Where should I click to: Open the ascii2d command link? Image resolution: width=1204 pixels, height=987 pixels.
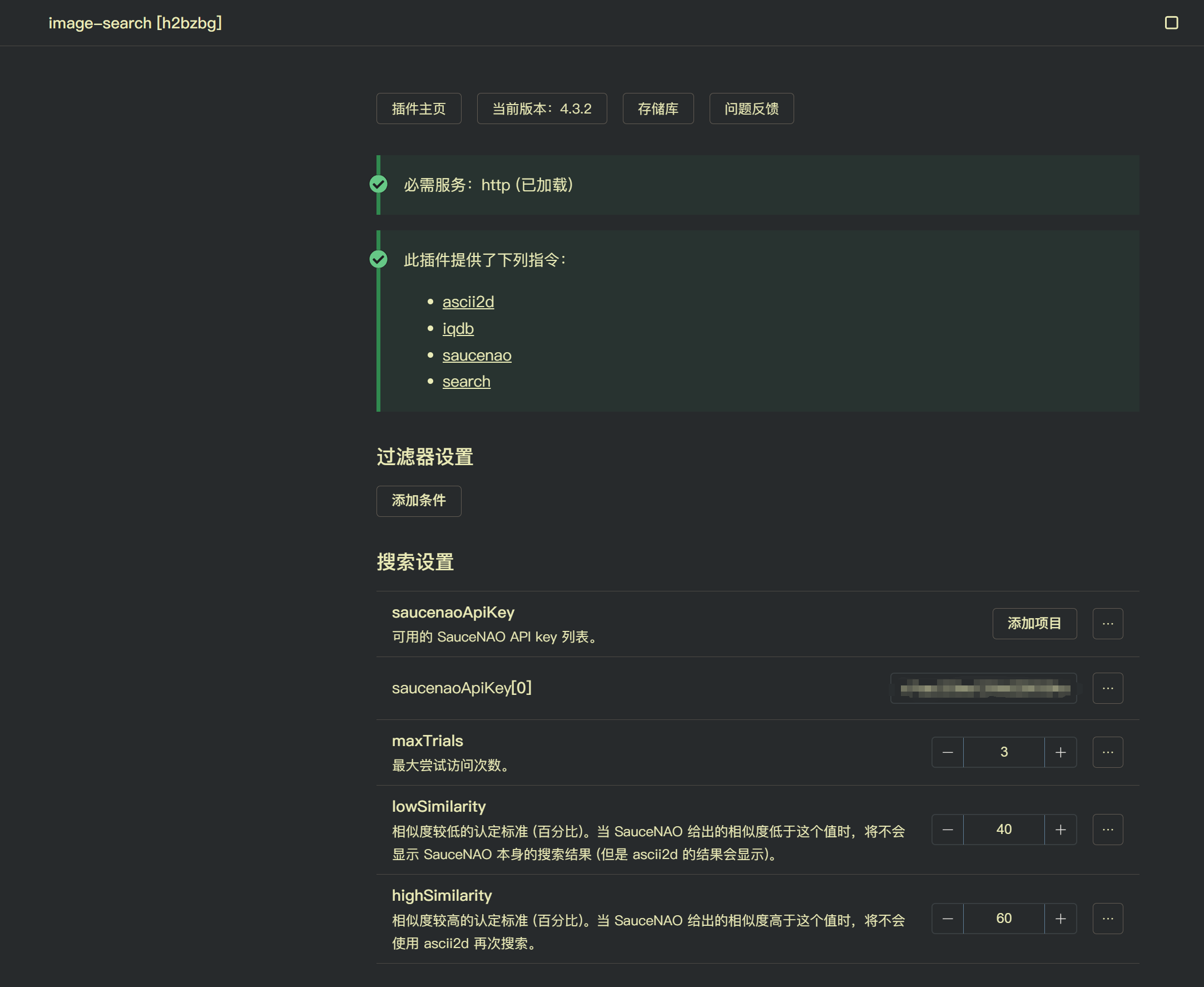click(x=468, y=302)
